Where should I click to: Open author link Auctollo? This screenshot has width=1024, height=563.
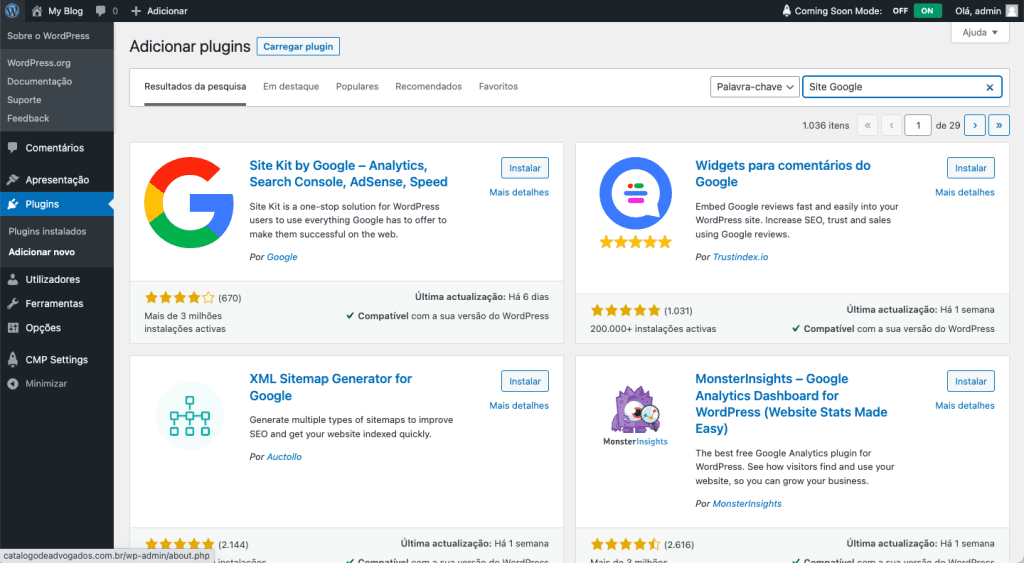284,457
